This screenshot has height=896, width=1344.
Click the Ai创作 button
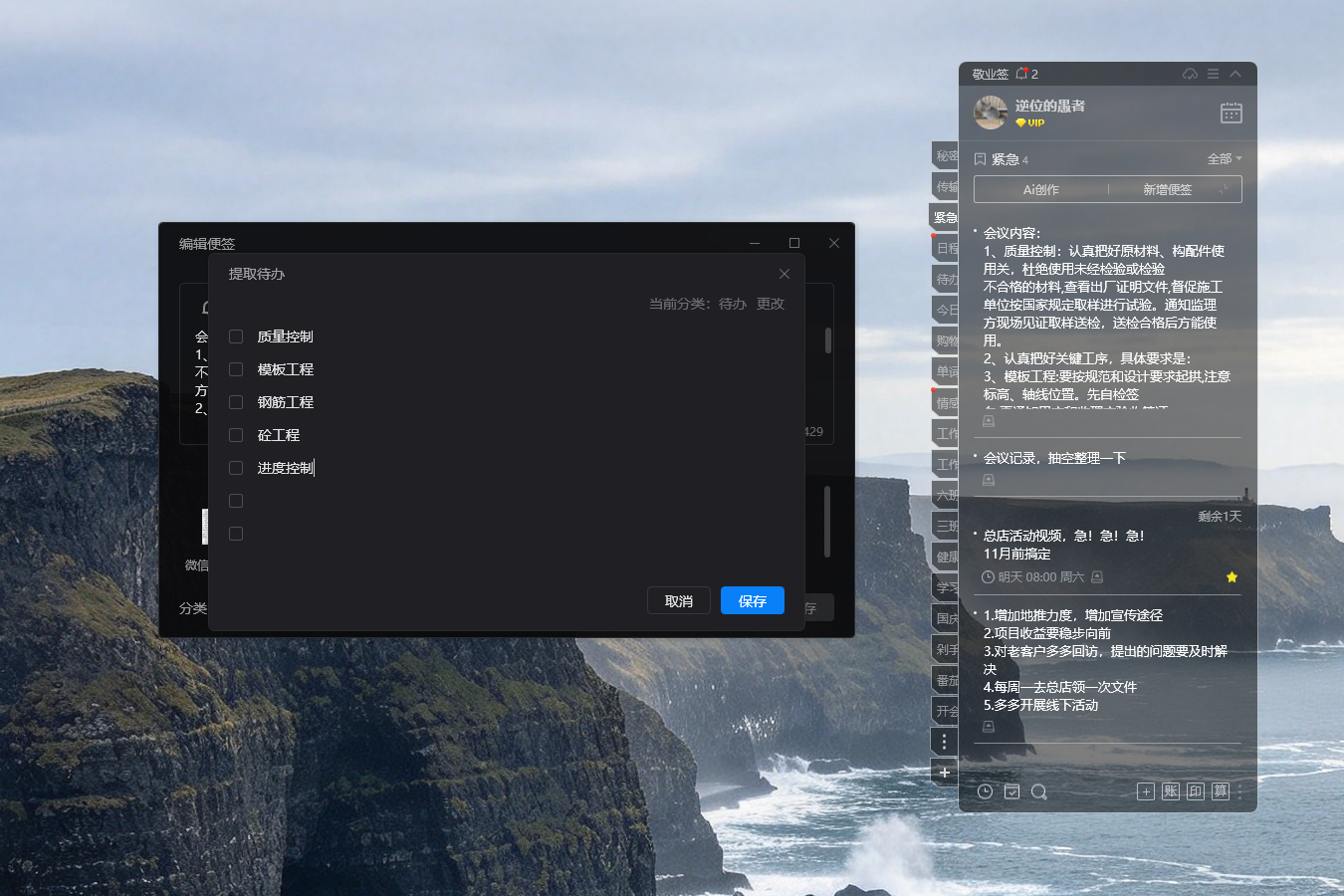point(1041,189)
